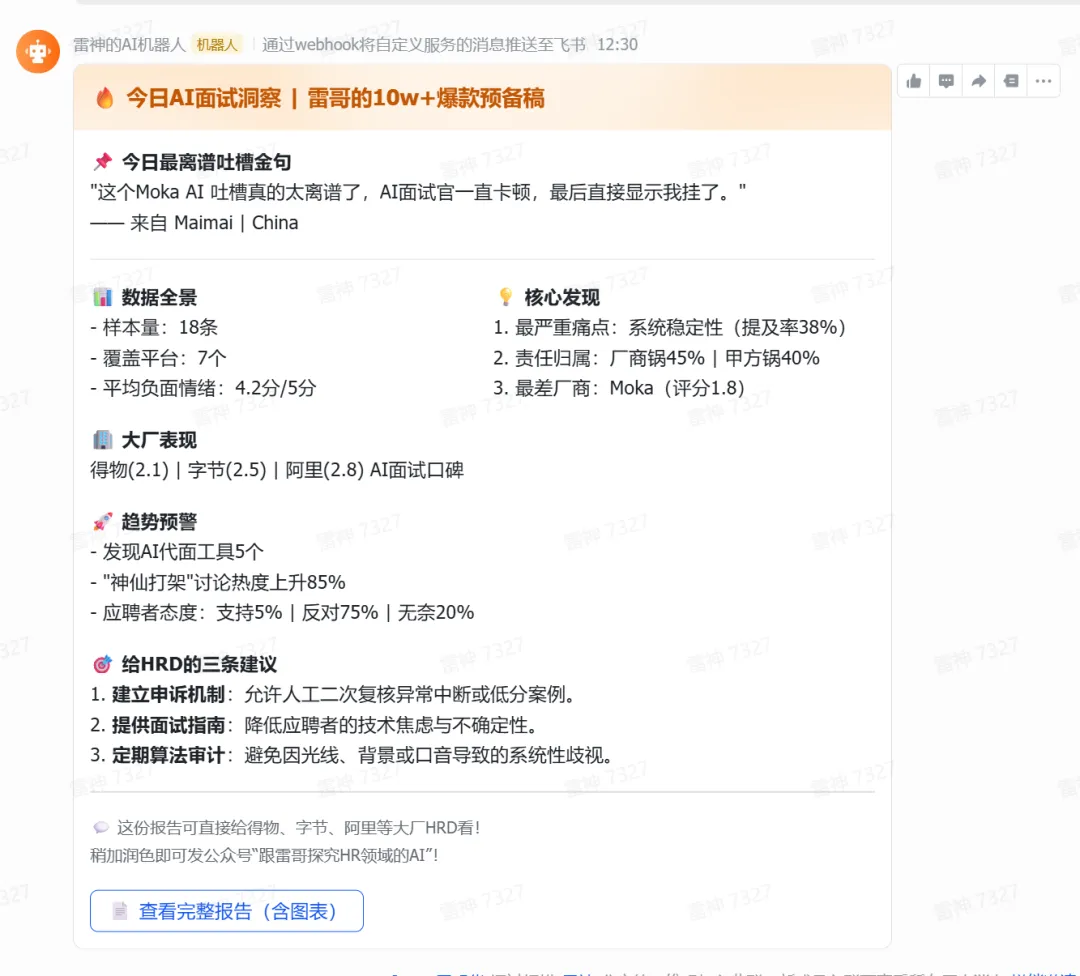Click the target icon beside 给HRD的三条建议
The image size is (1080, 976).
pos(103,664)
